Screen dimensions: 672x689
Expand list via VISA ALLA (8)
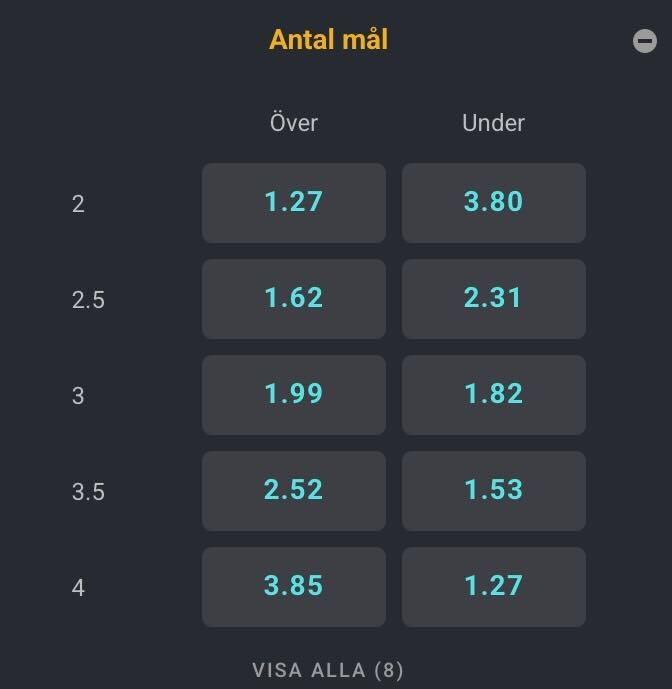tap(327, 670)
